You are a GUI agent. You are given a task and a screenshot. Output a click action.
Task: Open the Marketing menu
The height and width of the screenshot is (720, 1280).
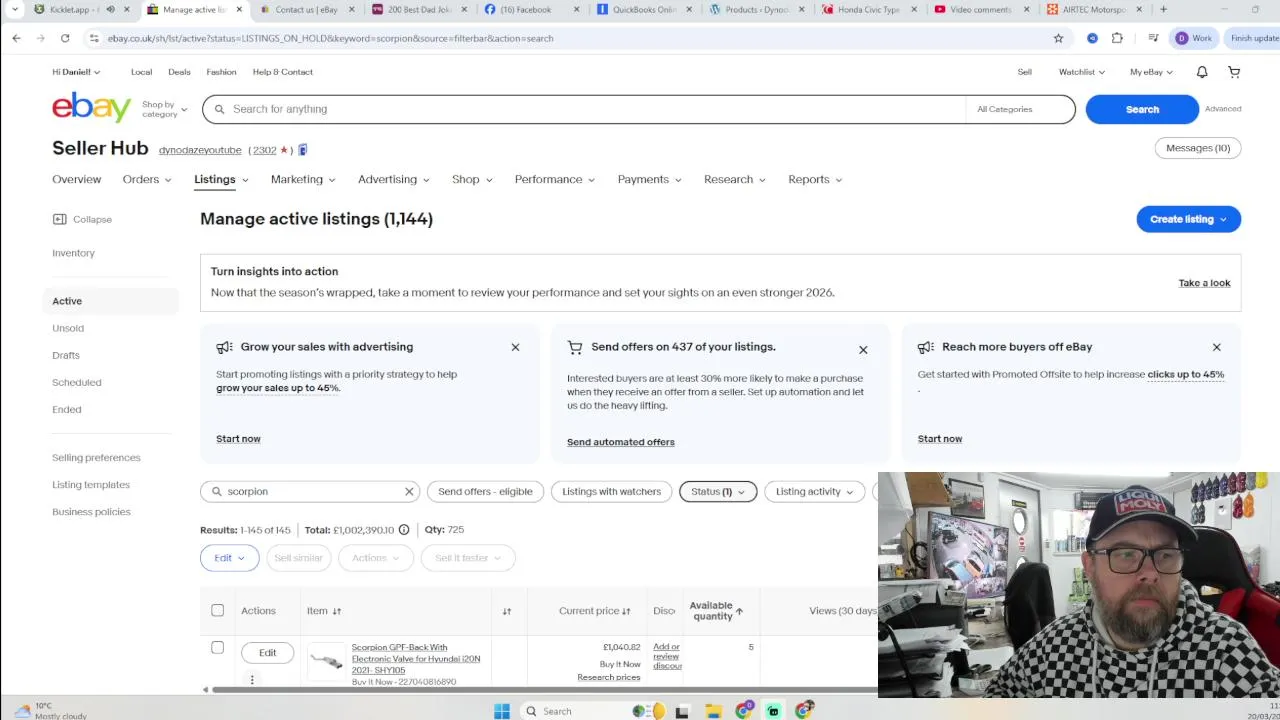pos(302,179)
